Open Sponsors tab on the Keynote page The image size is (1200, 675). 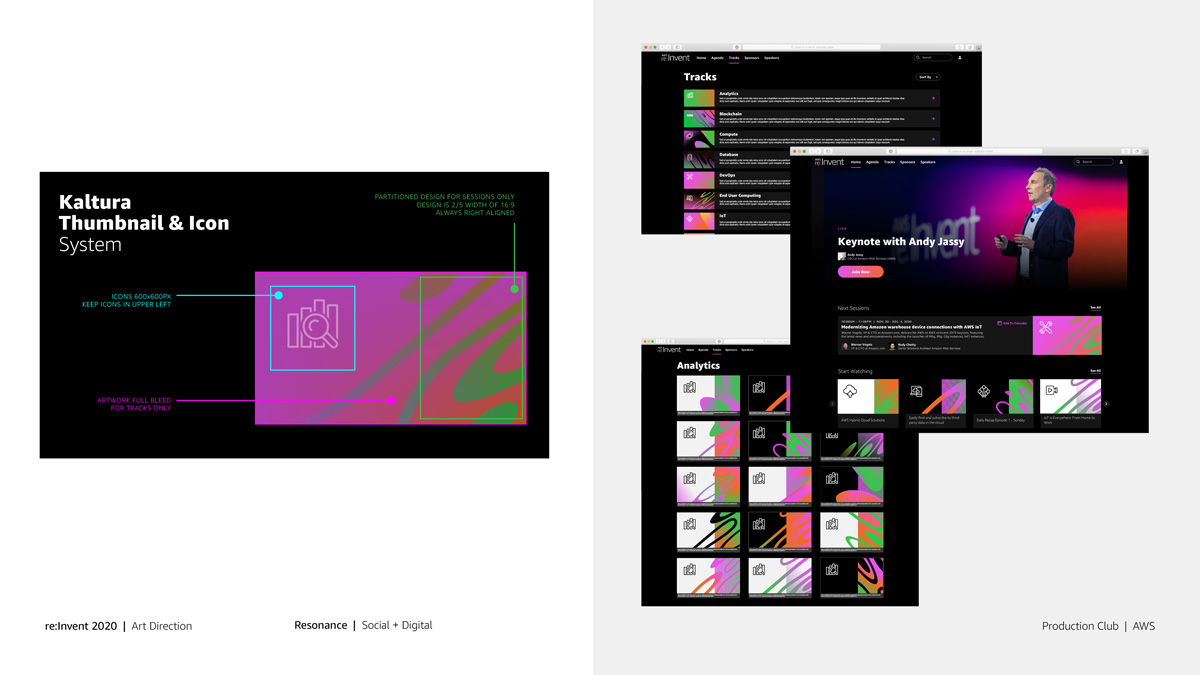point(907,162)
